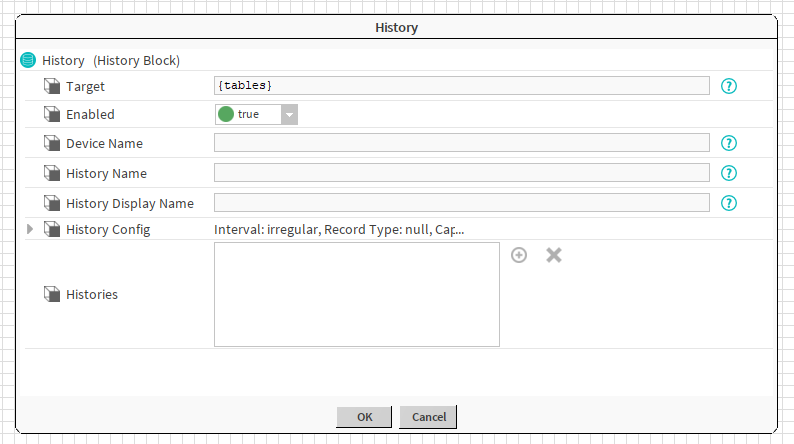Open help for the Target field
This screenshot has width=794, height=444.
[729, 86]
